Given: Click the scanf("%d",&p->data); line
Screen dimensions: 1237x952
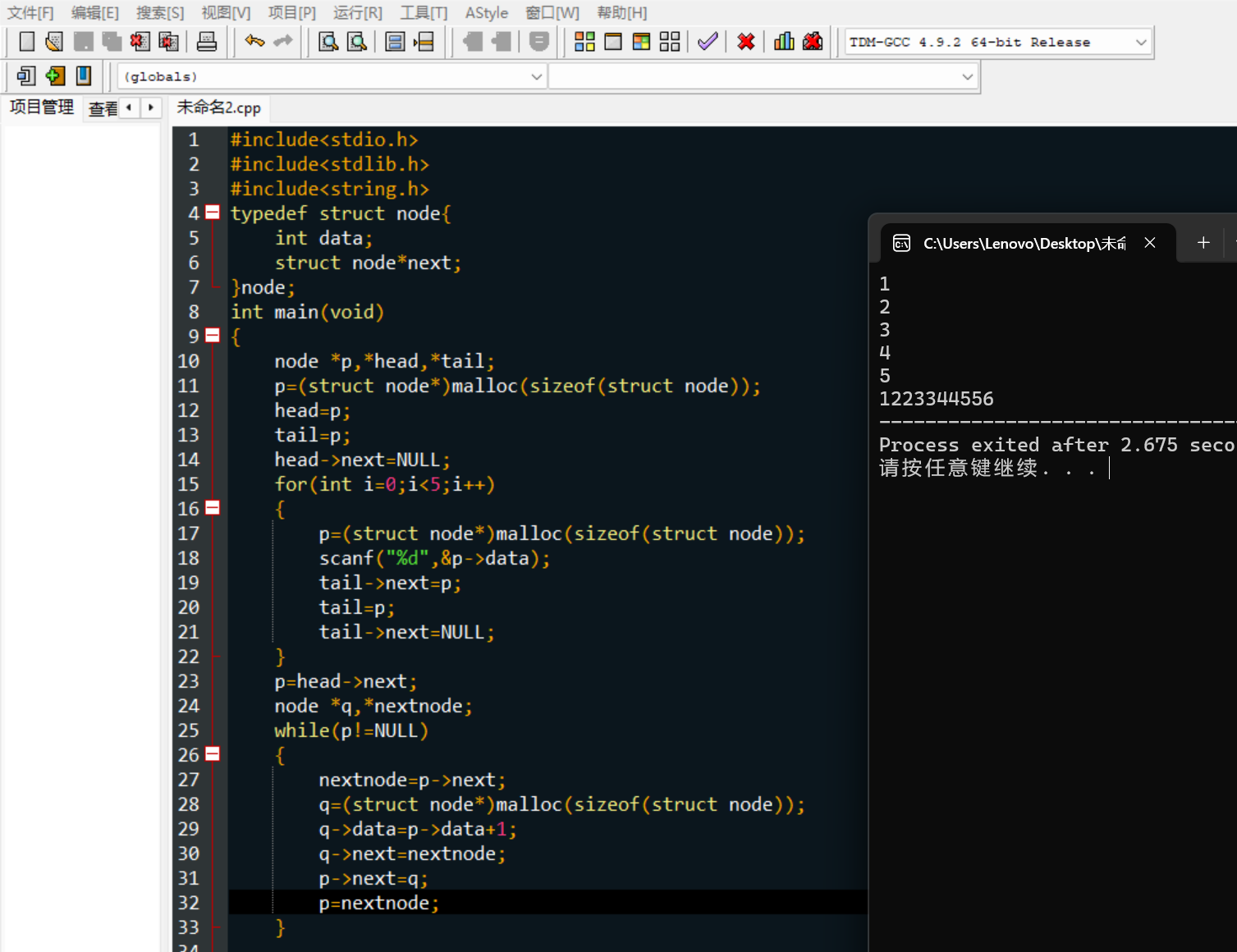Looking at the screenshot, I should pos(434,558).
